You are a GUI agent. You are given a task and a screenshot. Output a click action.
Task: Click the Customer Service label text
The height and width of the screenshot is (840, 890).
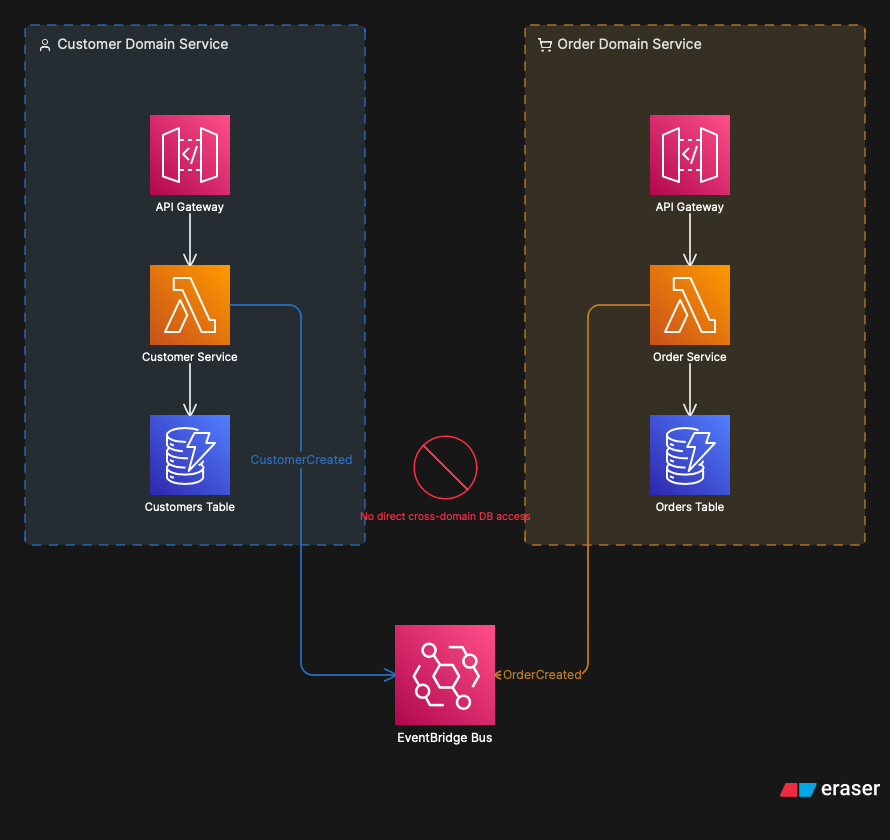pos(190,357)
